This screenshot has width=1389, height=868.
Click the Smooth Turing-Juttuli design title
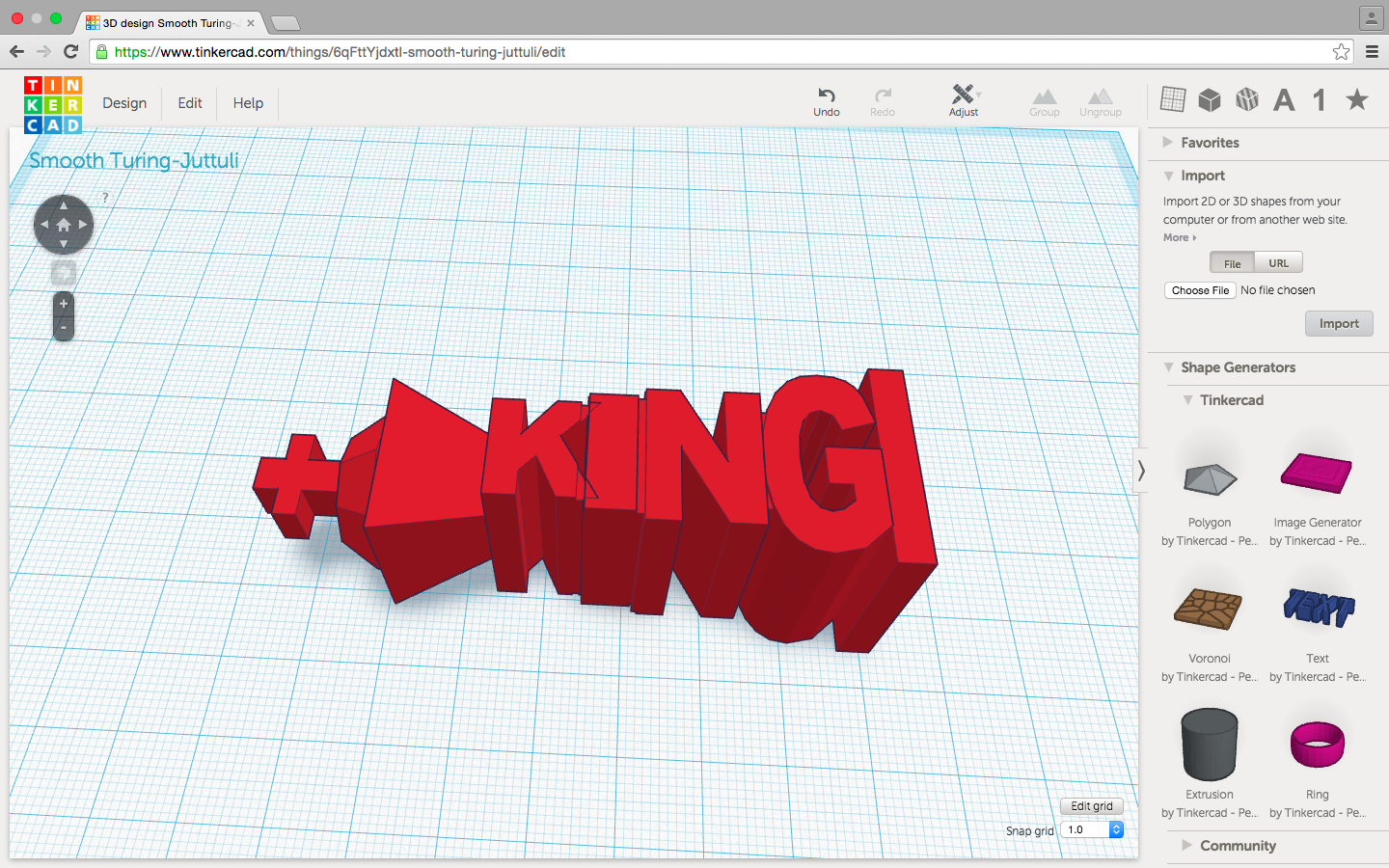click(x=134, y=160)
